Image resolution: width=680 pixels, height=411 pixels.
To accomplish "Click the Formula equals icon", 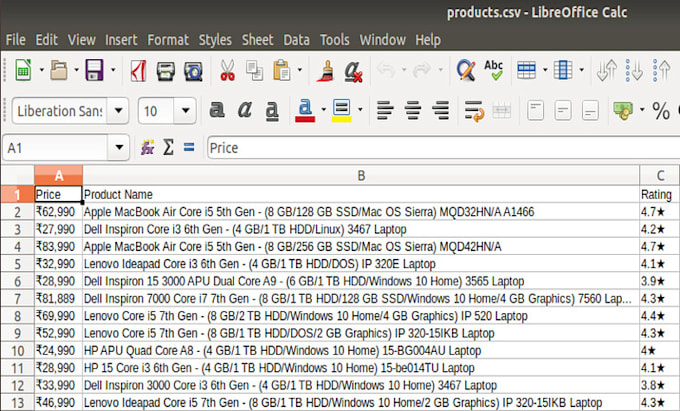I will [189, 148].
